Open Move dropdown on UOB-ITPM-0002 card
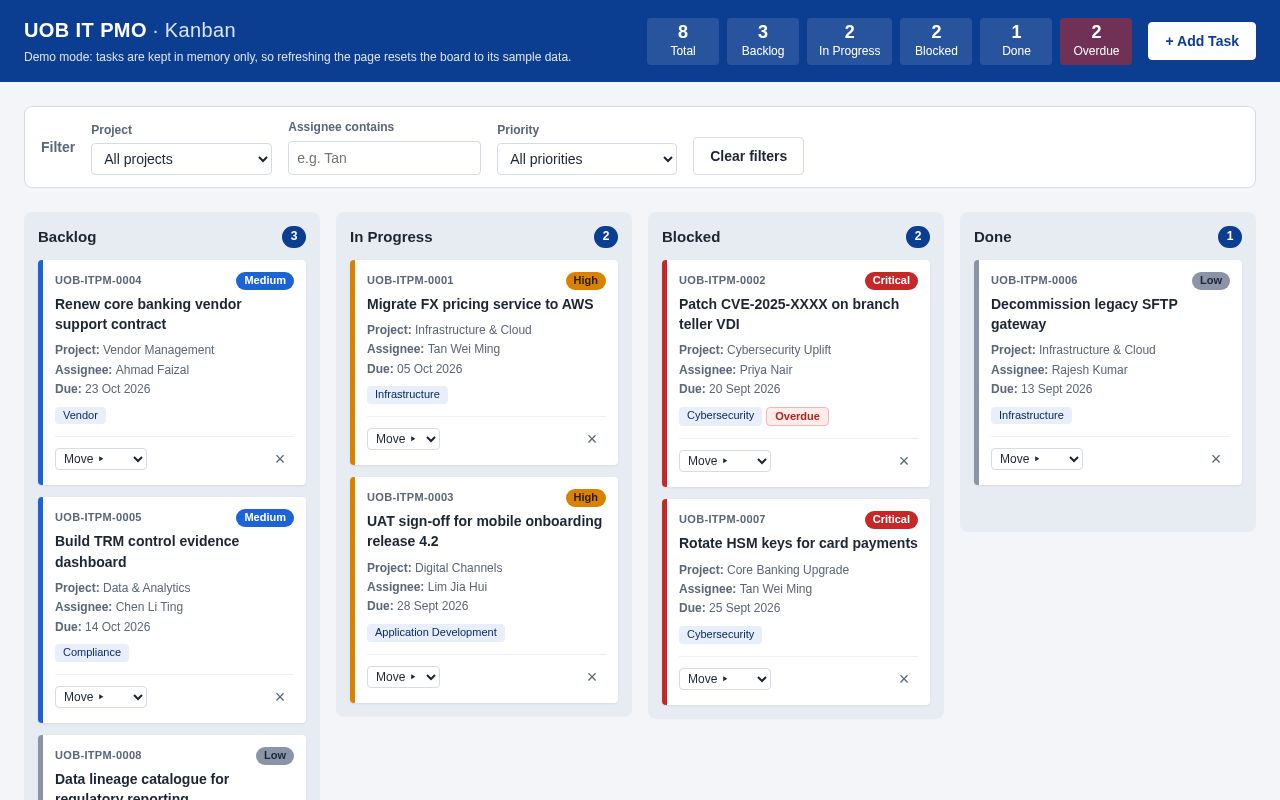1280x800 pixels. tap(725, 461)
